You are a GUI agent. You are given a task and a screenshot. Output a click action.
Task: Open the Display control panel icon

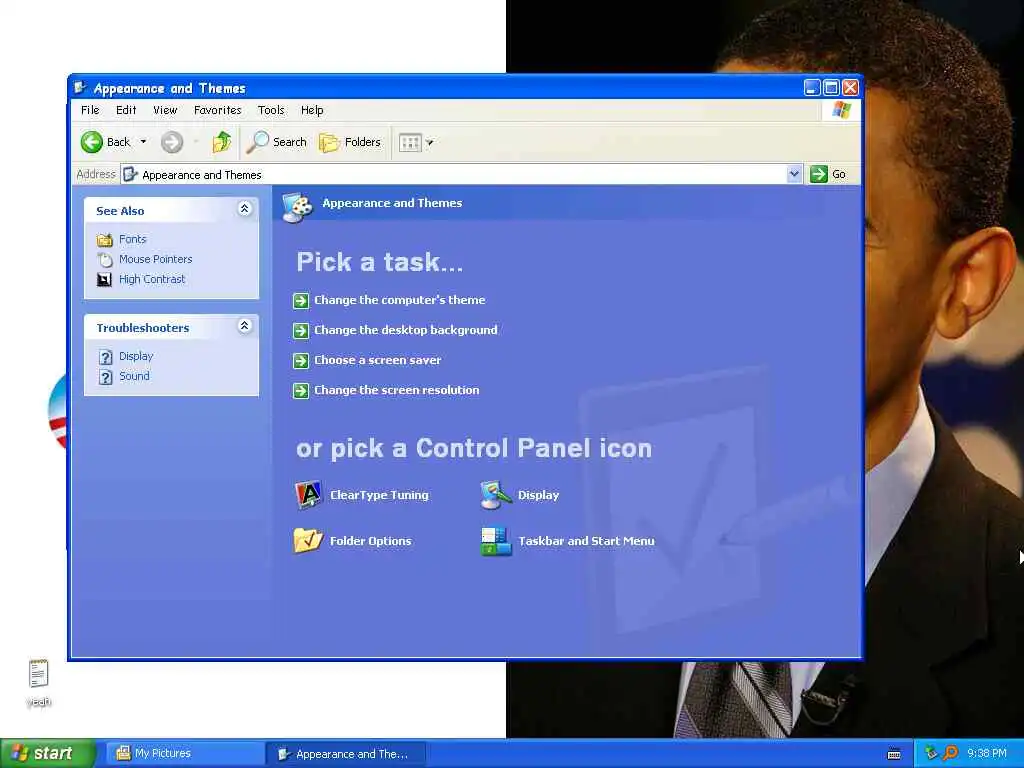coord(496,494)
